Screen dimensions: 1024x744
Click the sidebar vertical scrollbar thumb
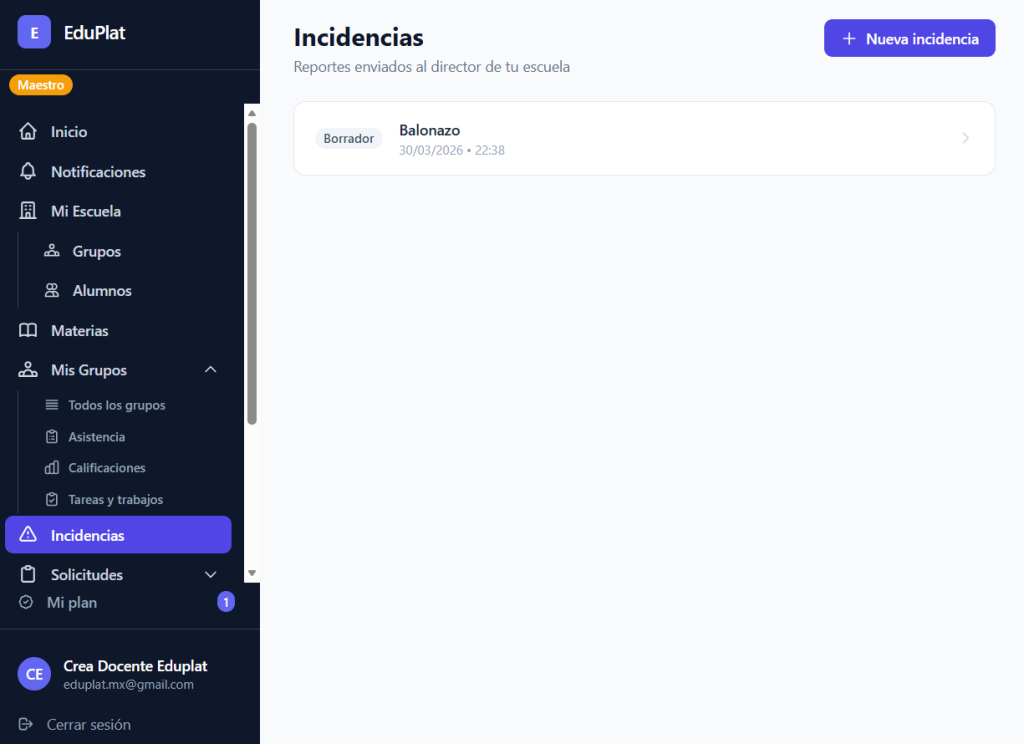(x=252, y=270)
